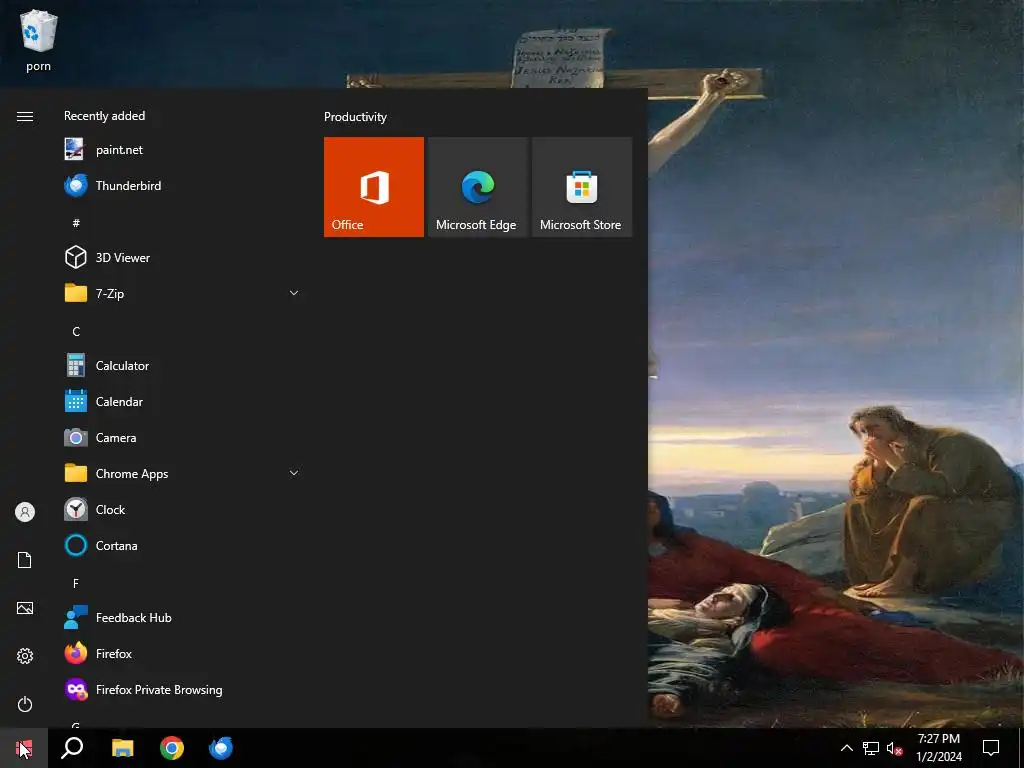This screenshot has height=768, width=1024.
Task: Click the Power button in Start sidebar
Action: (25, 704)
